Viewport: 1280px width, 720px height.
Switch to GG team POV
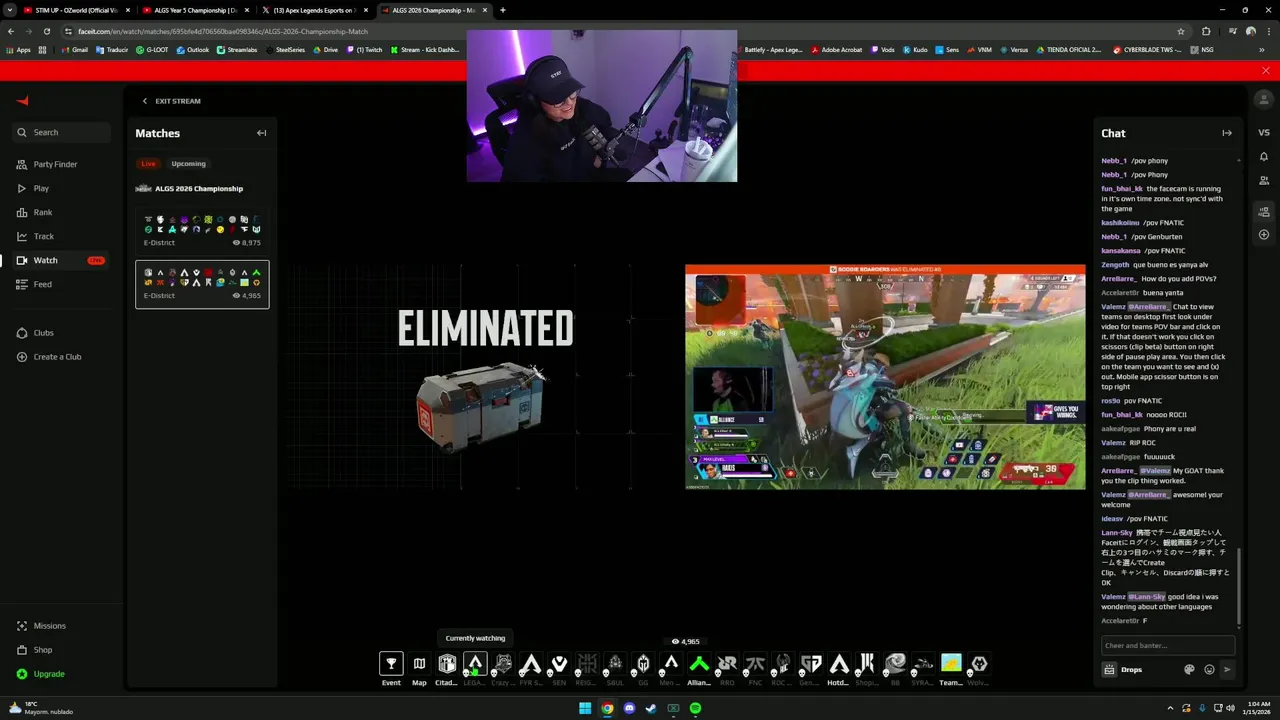point(643,664)
